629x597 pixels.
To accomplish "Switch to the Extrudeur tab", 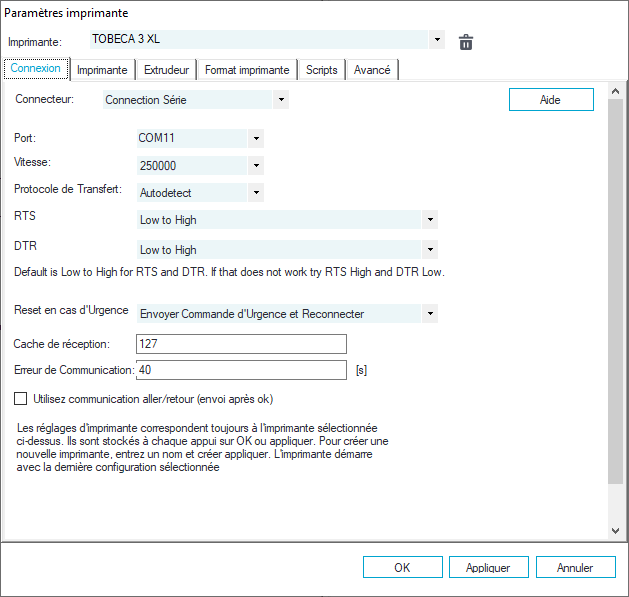I will tap(166, 70).
